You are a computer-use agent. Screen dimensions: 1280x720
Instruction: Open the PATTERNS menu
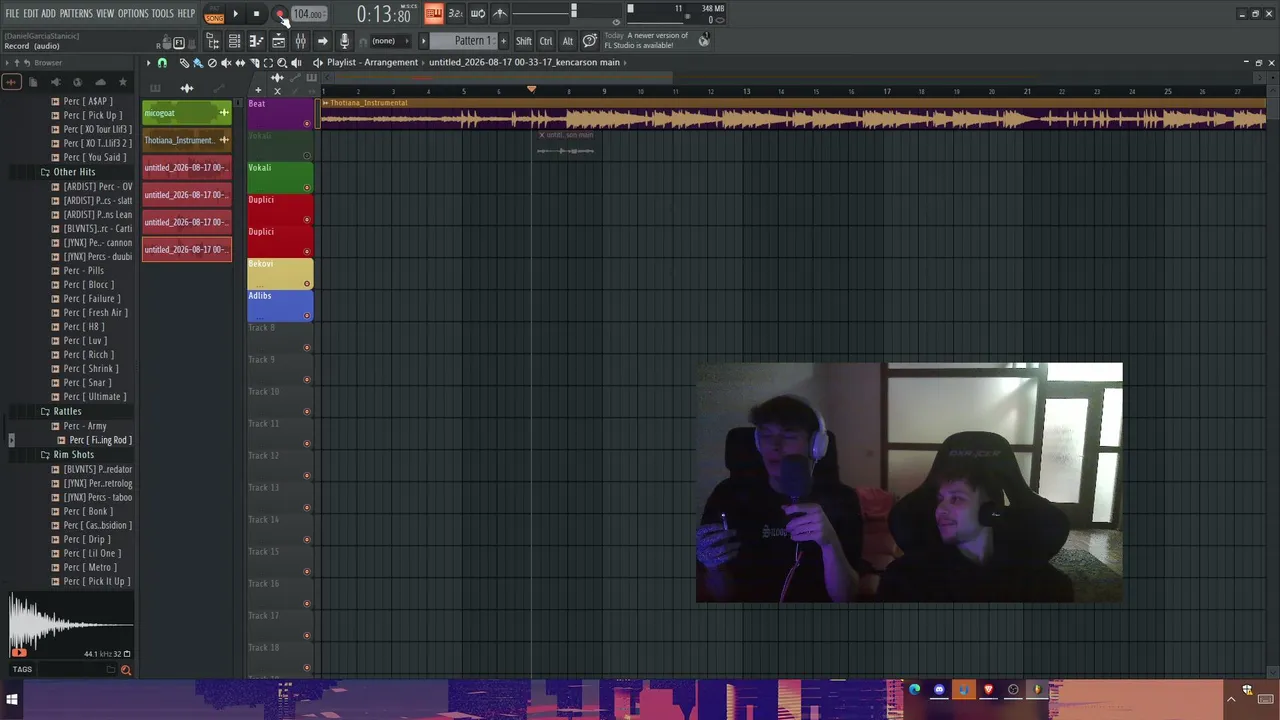pyautogui.click(x=76, y=14)
